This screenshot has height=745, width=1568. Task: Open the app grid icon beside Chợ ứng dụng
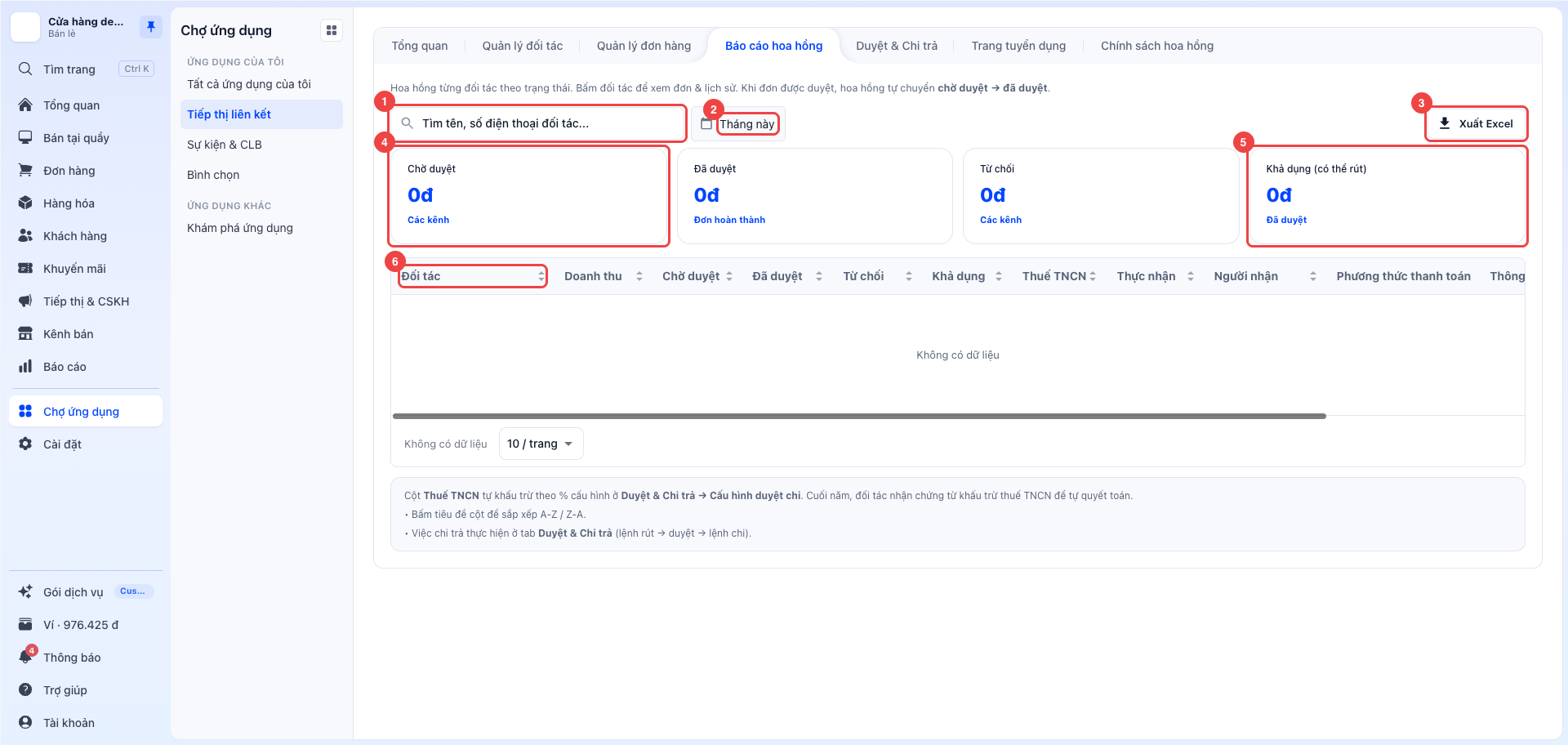tap(332, 30)
